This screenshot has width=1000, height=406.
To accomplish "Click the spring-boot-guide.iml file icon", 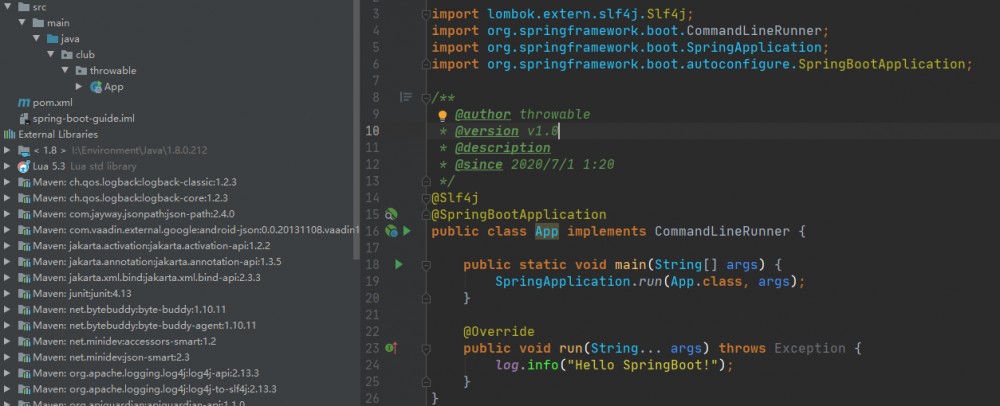I will [x=24, y=119].
